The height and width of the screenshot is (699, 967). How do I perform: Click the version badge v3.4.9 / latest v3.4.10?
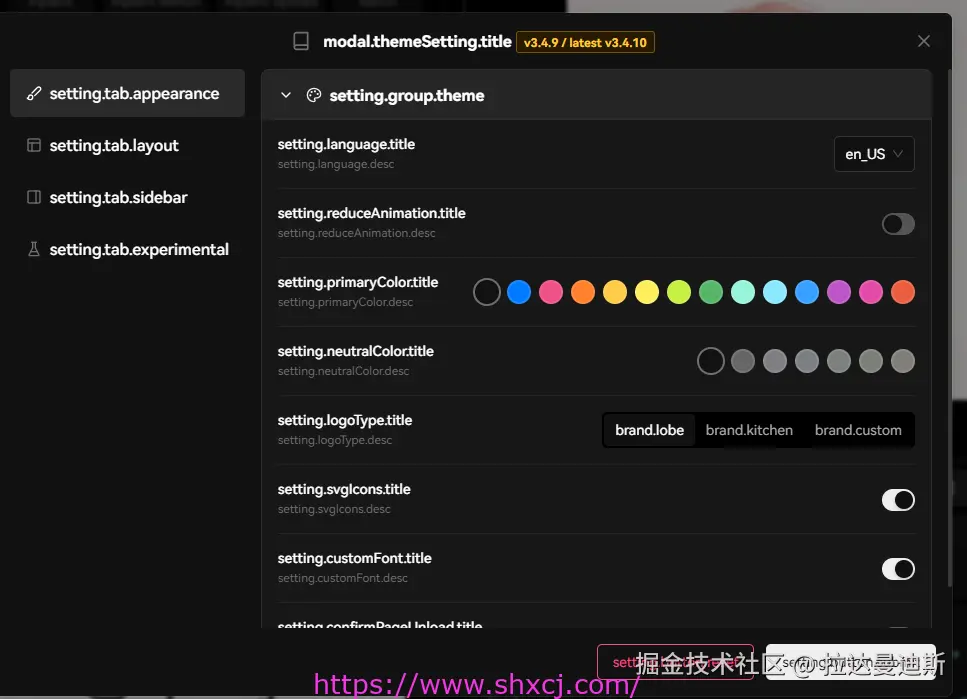click(x=585, y=42)
